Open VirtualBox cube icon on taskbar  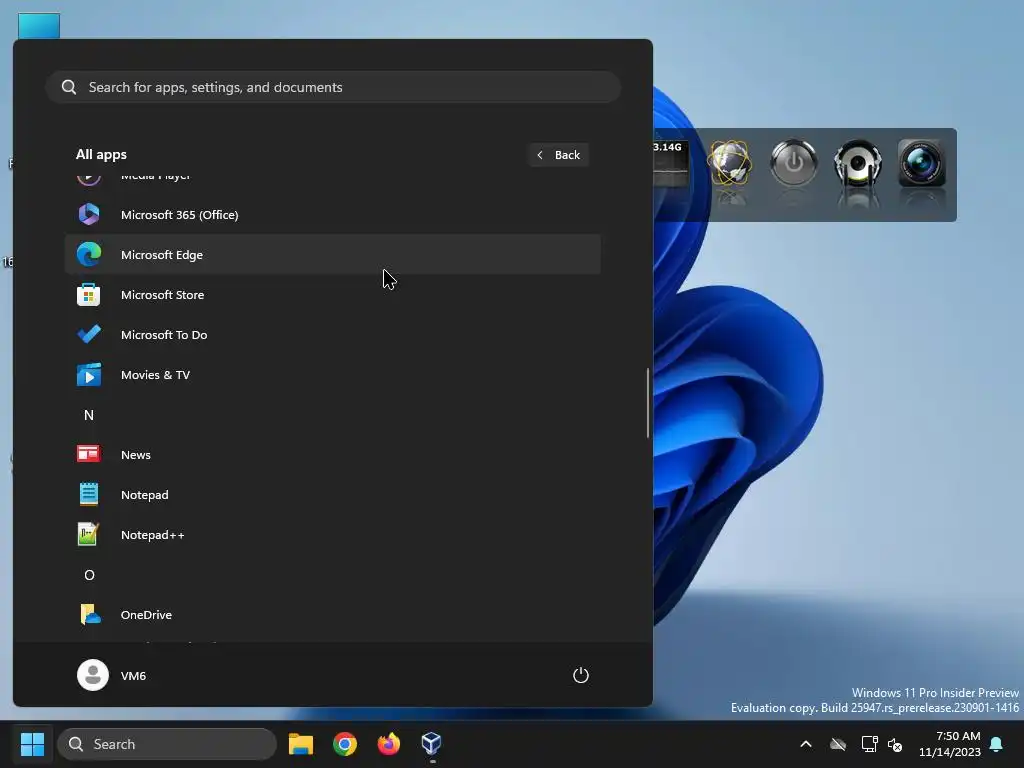click(432, 743)
